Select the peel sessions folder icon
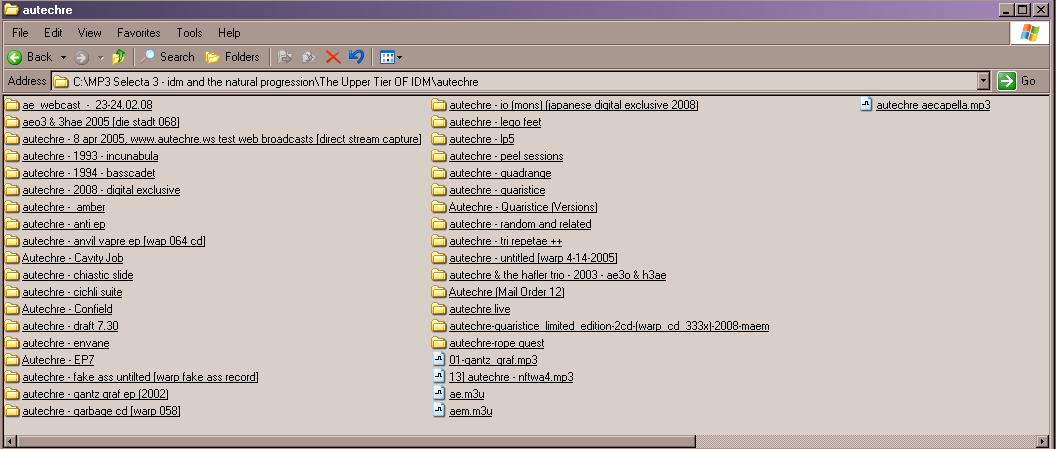 [x=439, y=156]
